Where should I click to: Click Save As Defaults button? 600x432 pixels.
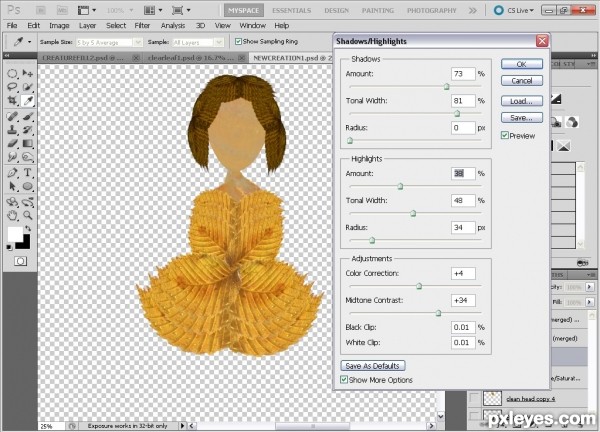point(373,366)
